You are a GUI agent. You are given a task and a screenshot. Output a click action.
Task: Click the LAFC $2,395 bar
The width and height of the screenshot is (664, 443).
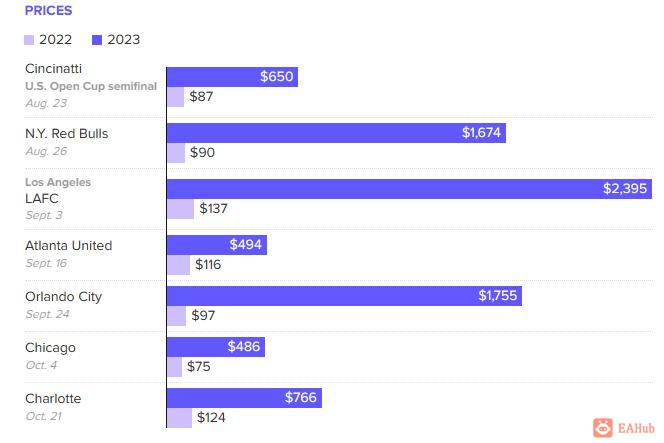409,189
